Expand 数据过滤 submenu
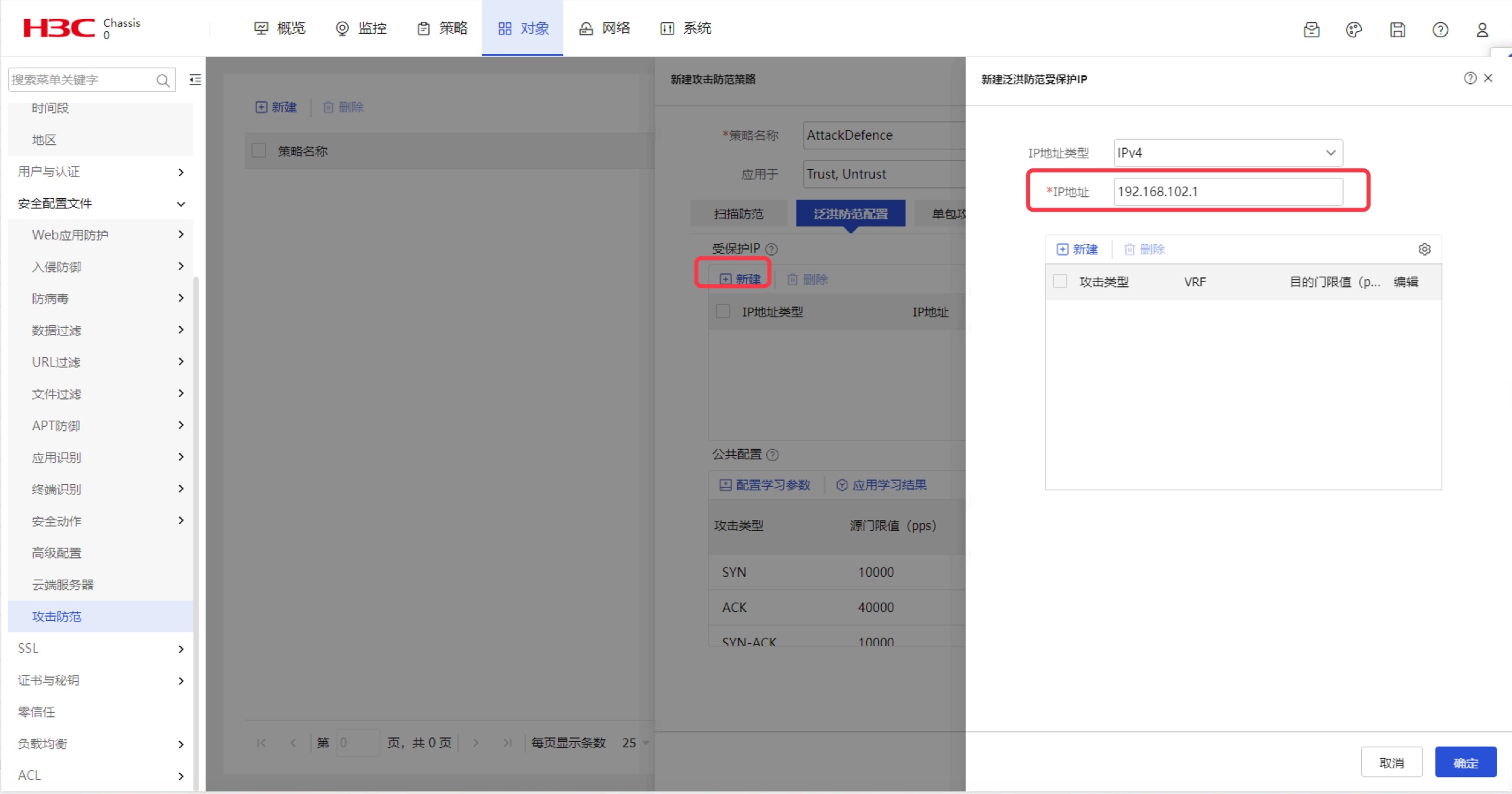Image resolution: width=1512 pixels, height=794 pixels. pos(101,330)
